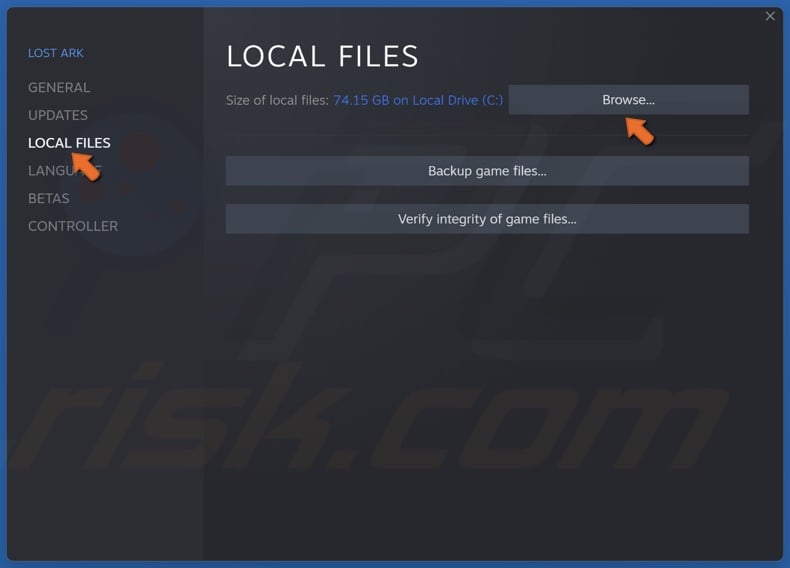This screenshot has height=568, width=790.
Task: Switch to the Updates tab
Action: 58,115
